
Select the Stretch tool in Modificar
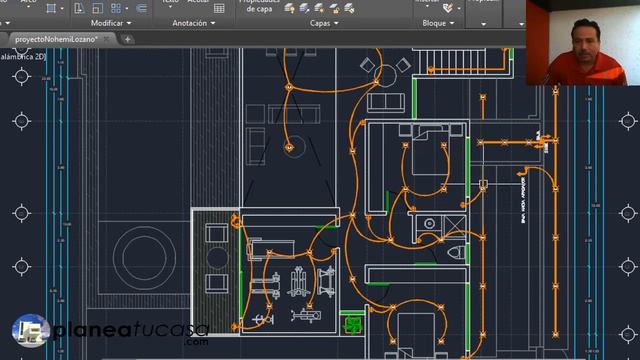point(79,8)
